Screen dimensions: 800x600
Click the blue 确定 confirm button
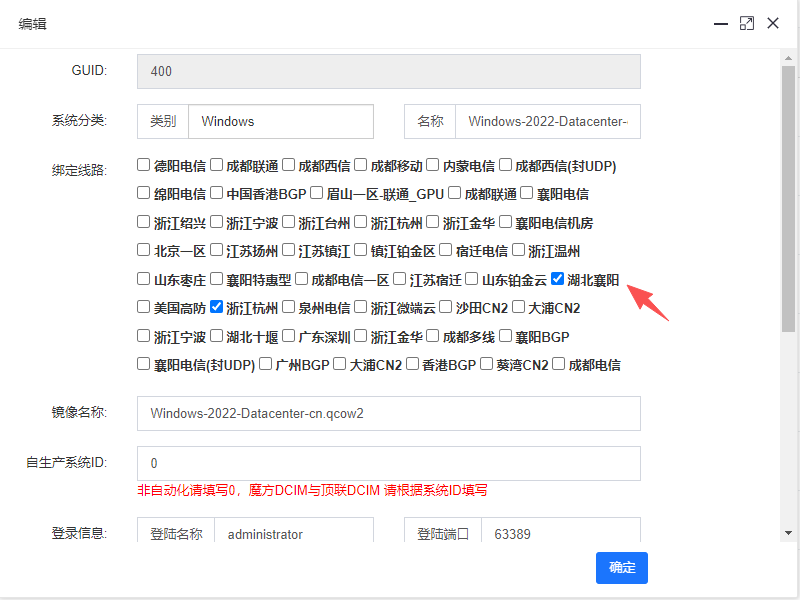621,568
